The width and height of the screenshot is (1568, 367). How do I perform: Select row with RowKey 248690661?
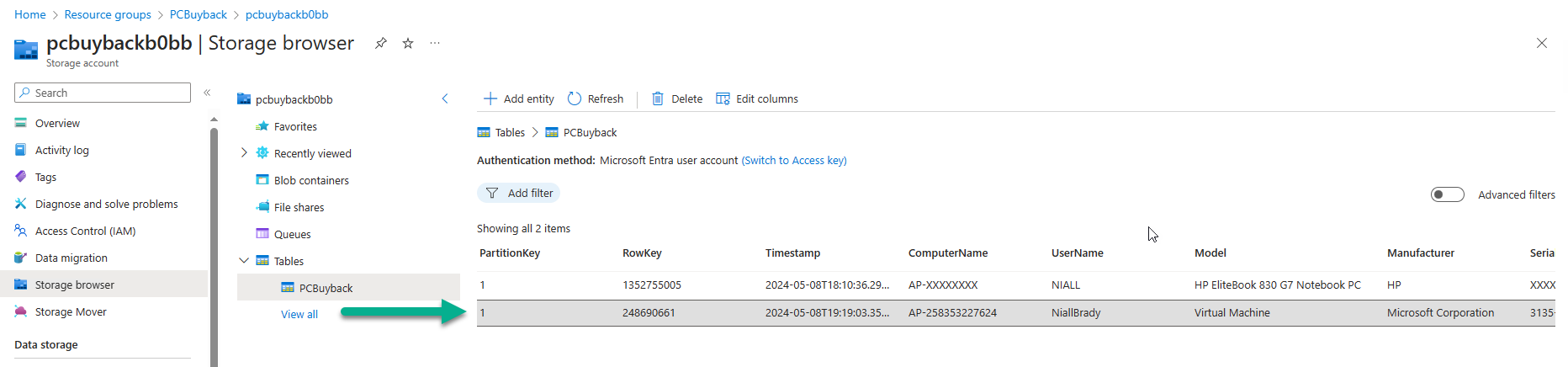coord(1015,313)
